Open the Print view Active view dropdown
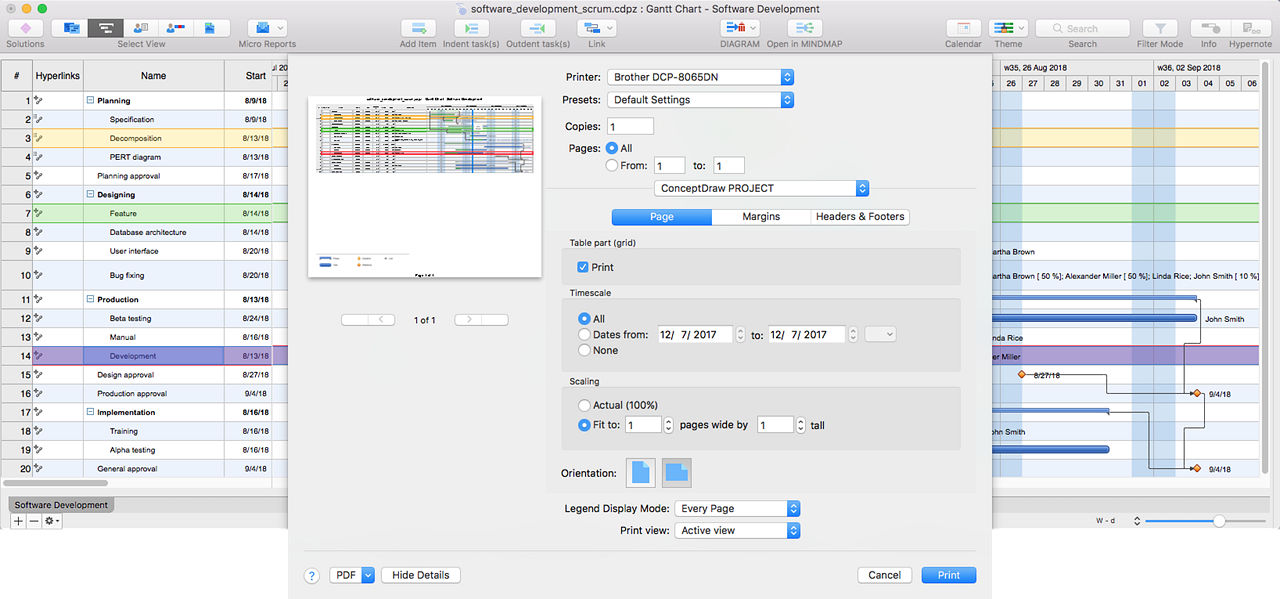1280x599 pixels. point(738,531)
